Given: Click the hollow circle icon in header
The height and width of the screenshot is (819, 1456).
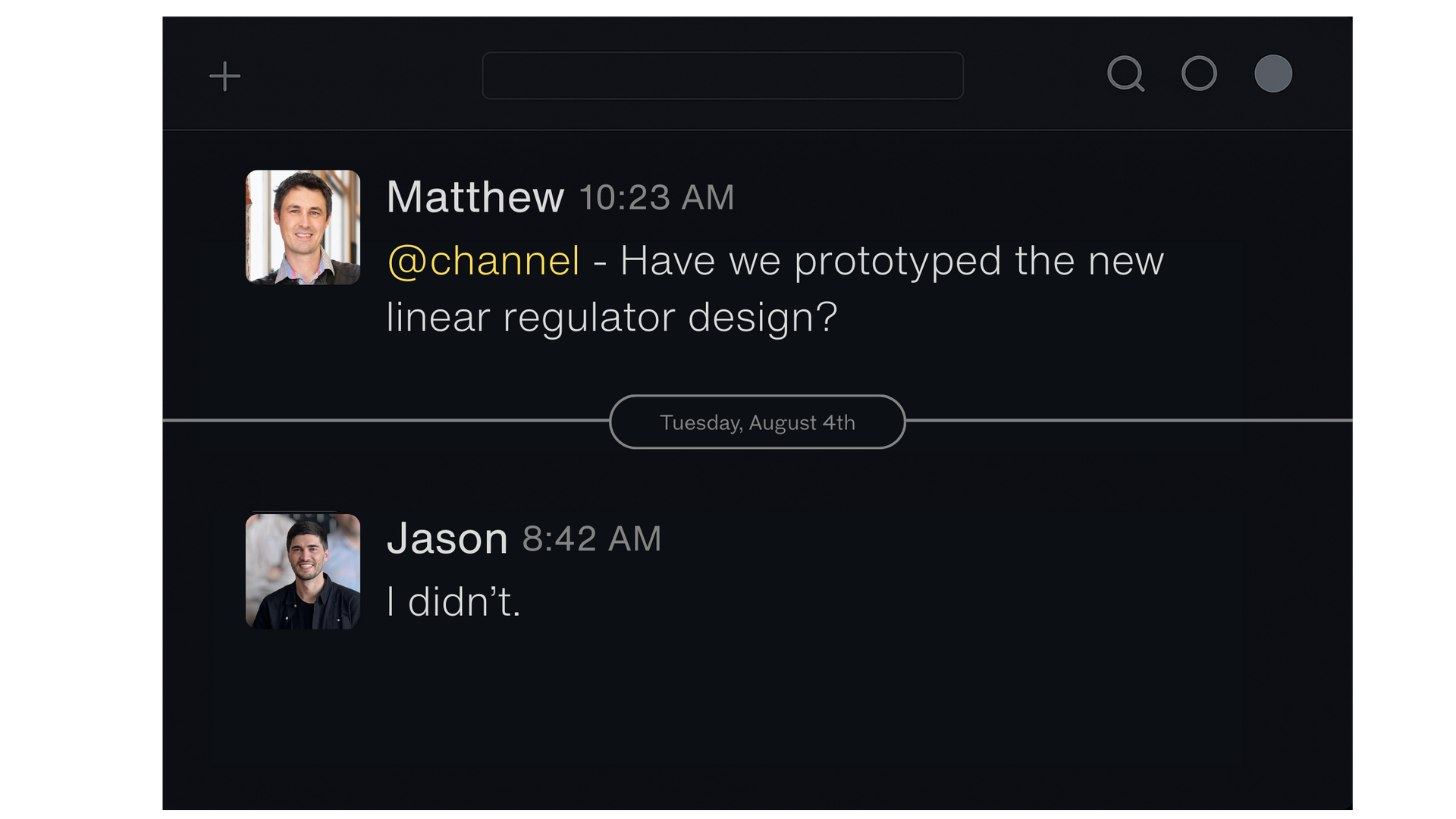Looking at the screenshot, I should click(1199, 74).
